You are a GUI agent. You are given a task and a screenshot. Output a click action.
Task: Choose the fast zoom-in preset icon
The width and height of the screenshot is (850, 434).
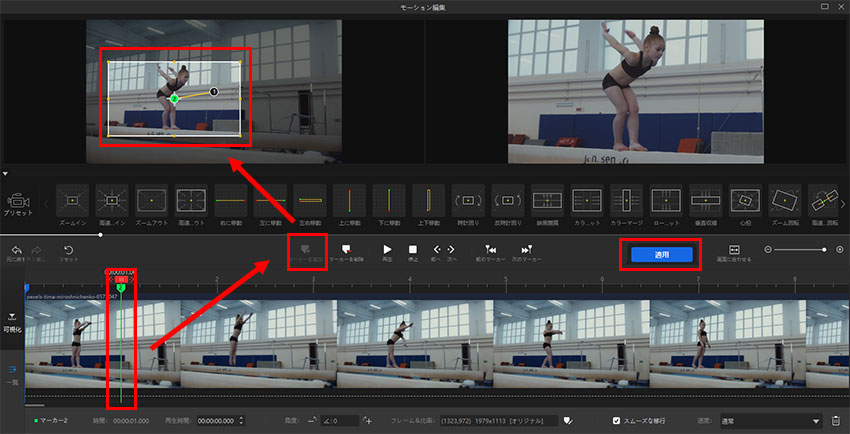(112, 200)
